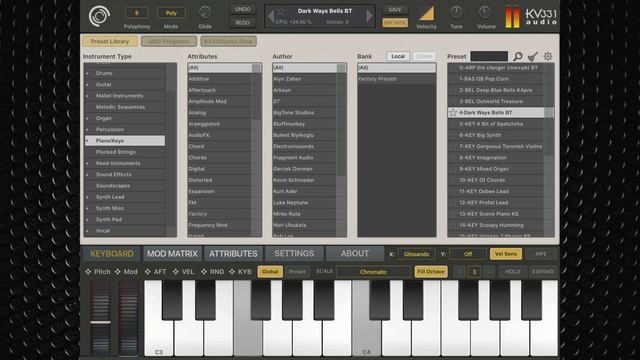Click the VEL diamond modulation source
This screenshot has width=640, height=360.
(176, 271)
